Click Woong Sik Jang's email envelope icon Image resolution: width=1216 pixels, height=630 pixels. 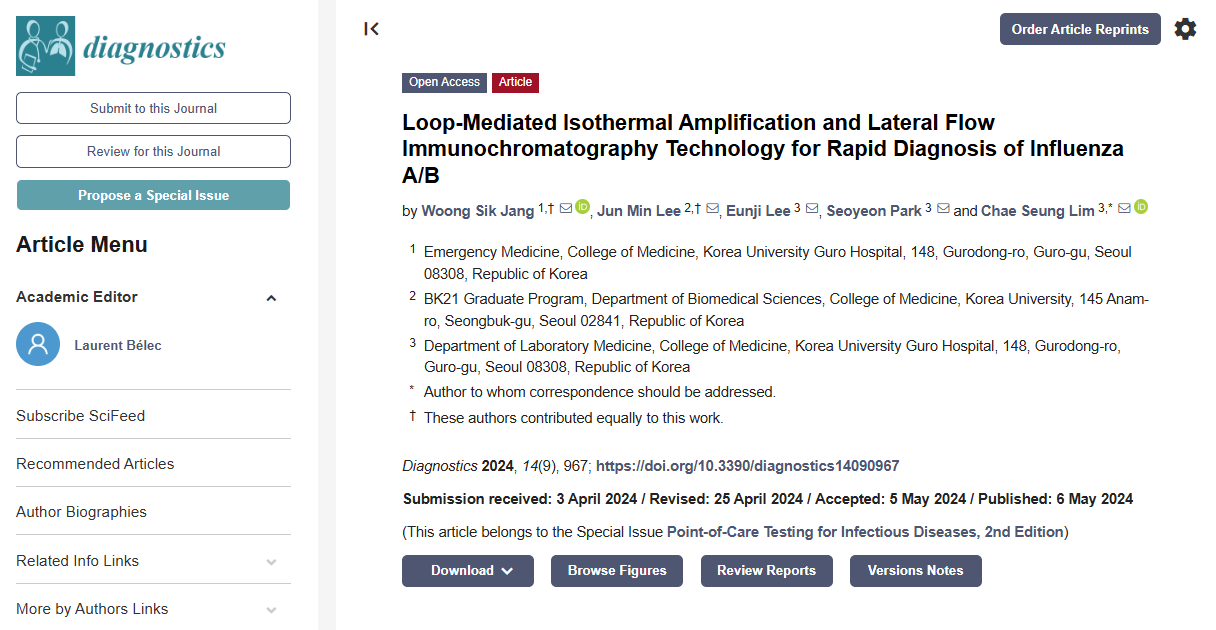pos(566,208)
